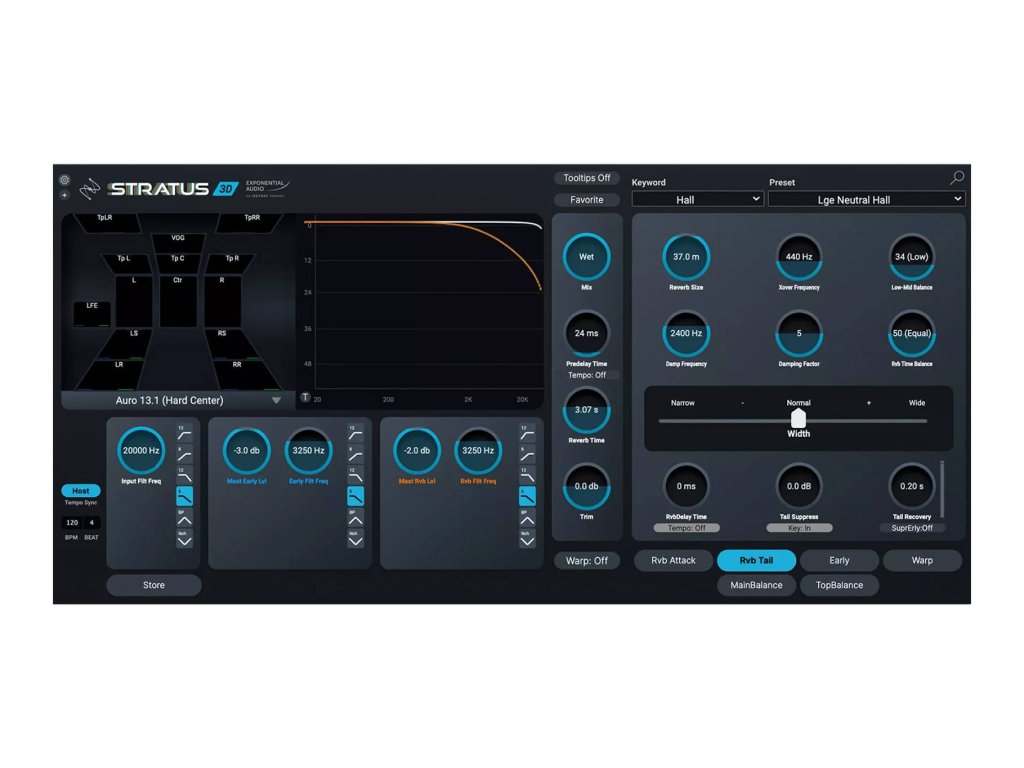This screenshot has height=768, width=1024.
Task: Click the 2400 Hz Damp Frequency knob
Action: click(x=686, y=333)
